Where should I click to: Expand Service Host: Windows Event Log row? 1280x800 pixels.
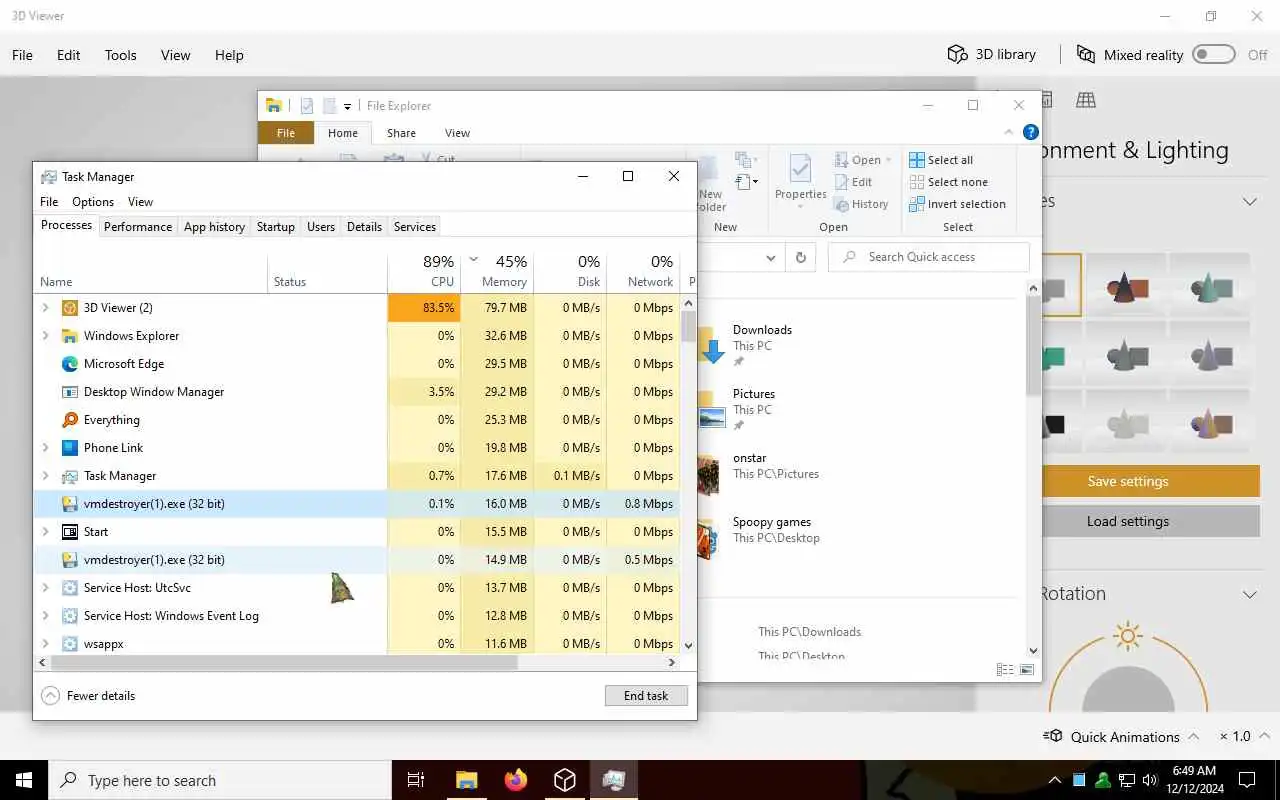tap(45, 616)
